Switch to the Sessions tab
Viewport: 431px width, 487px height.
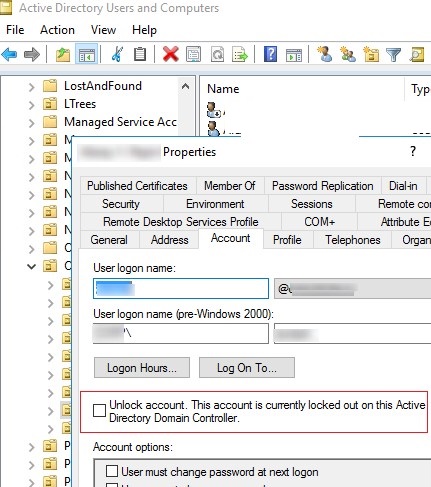click(312, 204)
